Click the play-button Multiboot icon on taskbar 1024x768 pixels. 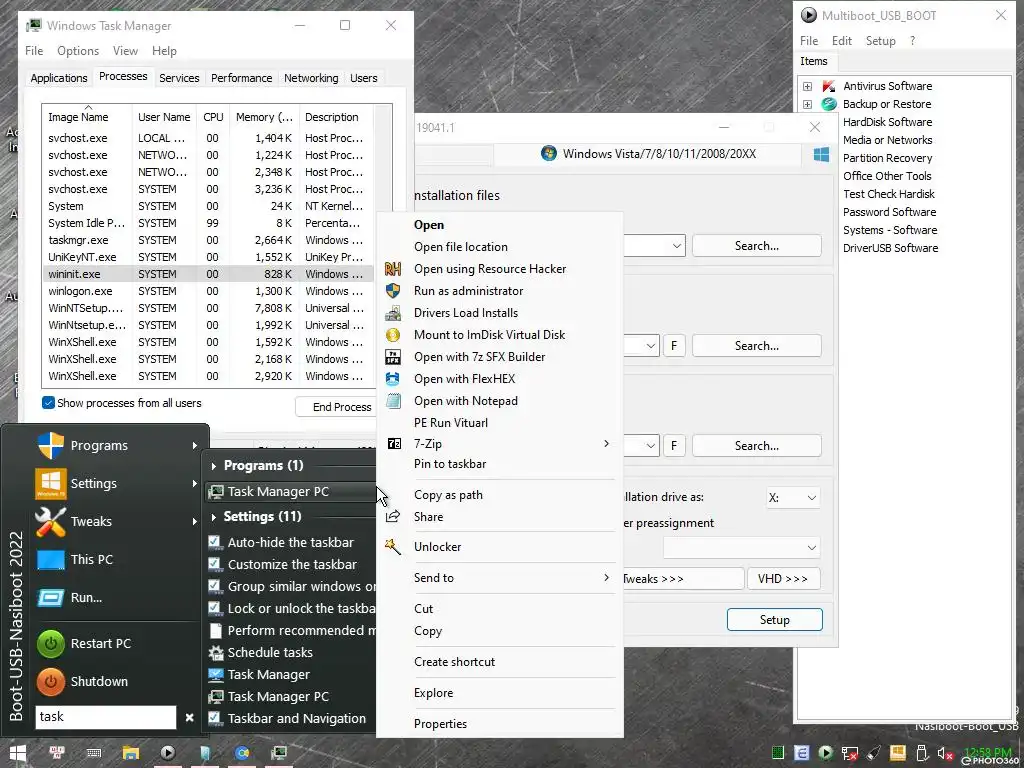[168, 753]
